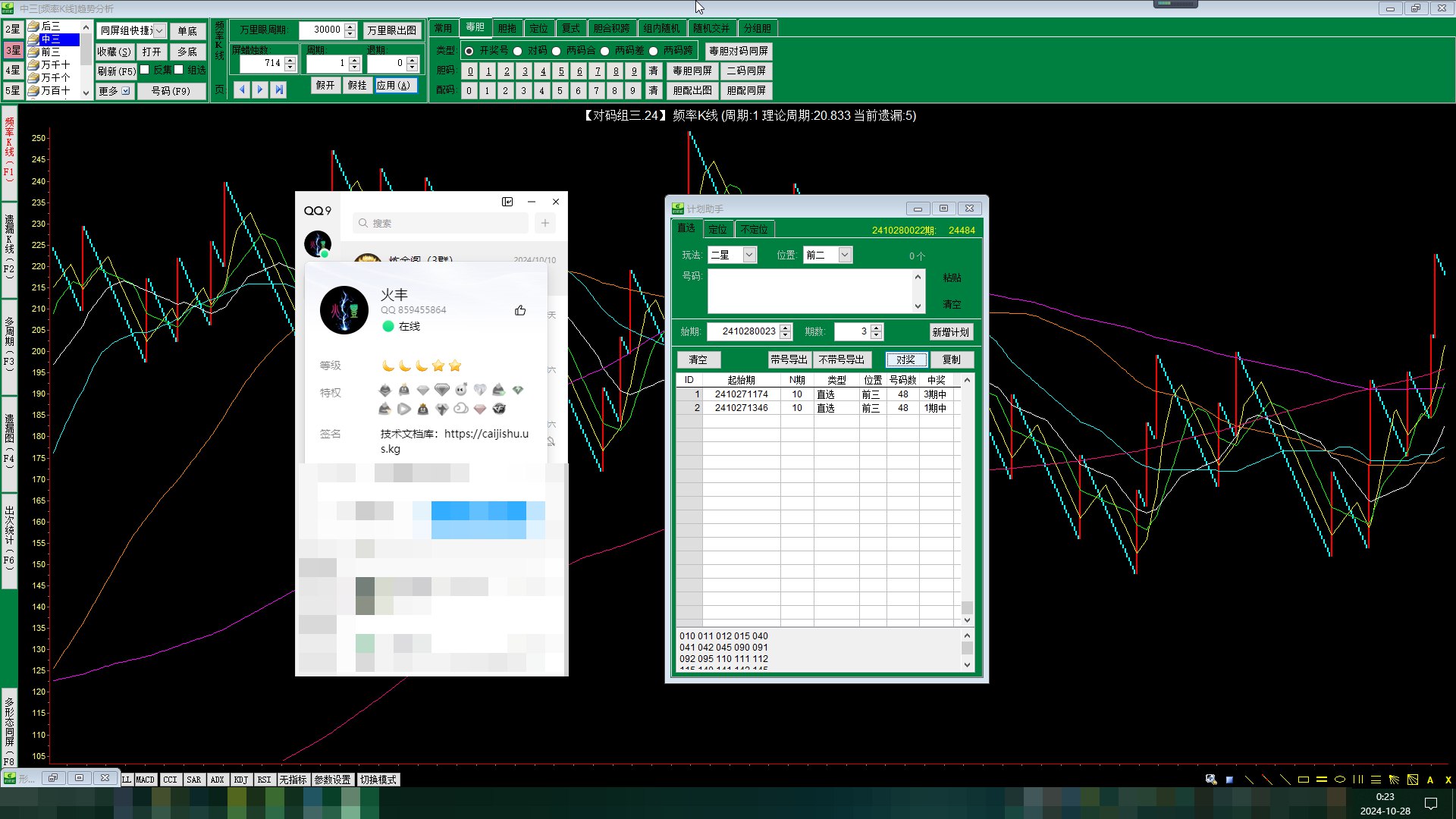This screenshot has height=819, width=1456.
Task: Pick the fan rays drawing tool
Action: pos(1394,780)
